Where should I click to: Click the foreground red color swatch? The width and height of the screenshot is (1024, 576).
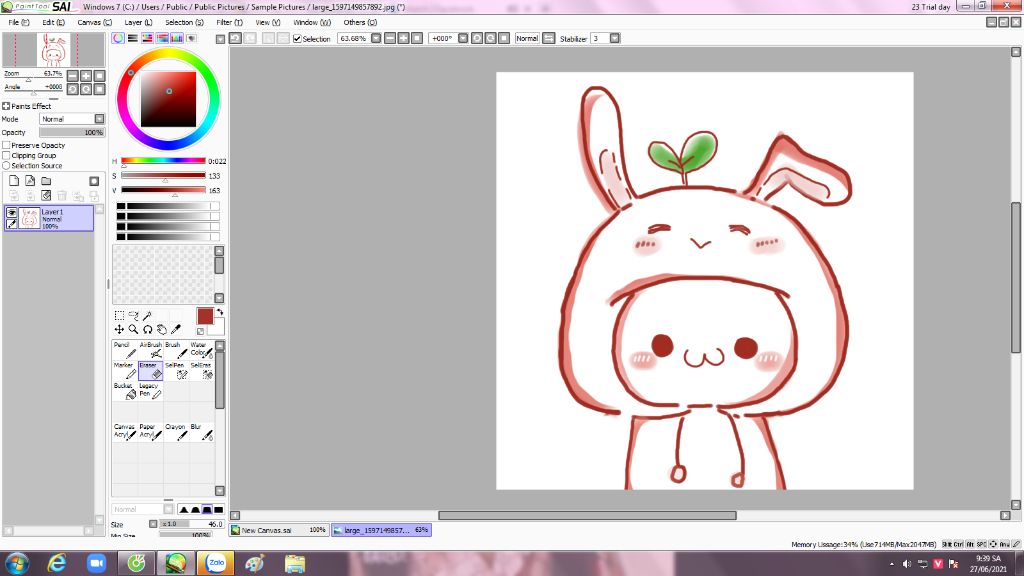click(204, 316)
